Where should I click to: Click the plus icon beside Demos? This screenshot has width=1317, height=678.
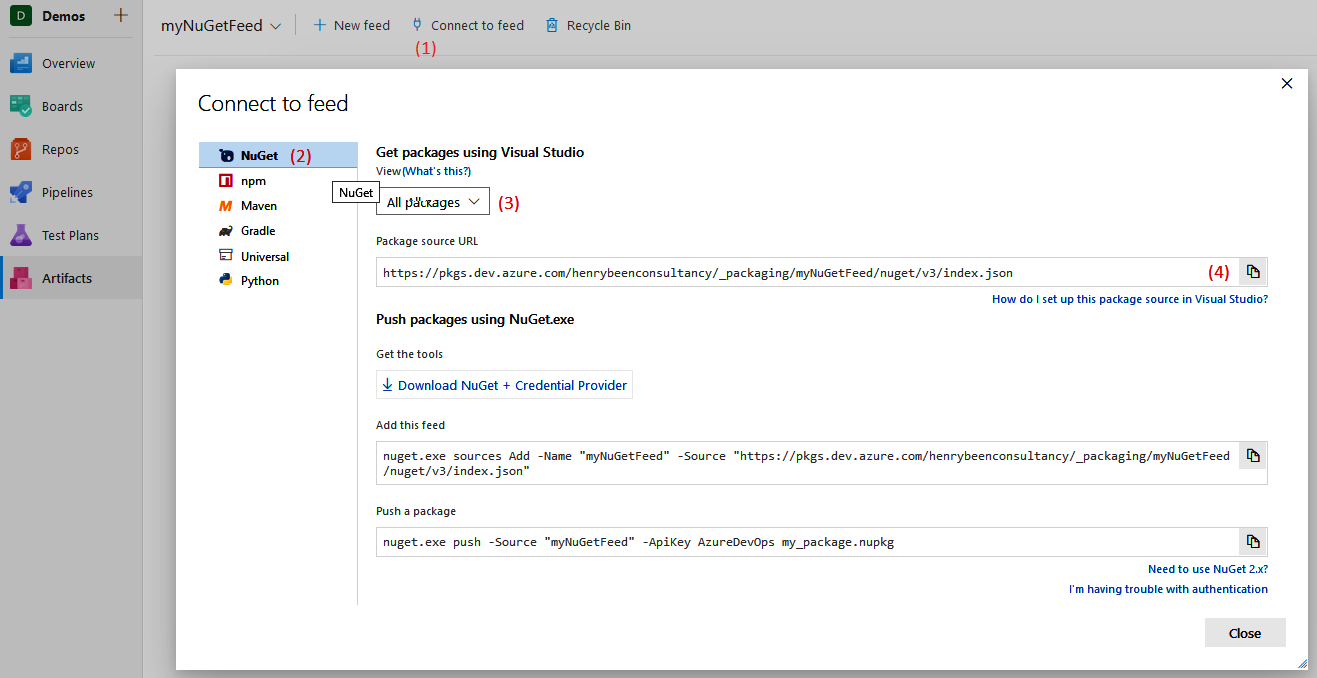[121, 16]
